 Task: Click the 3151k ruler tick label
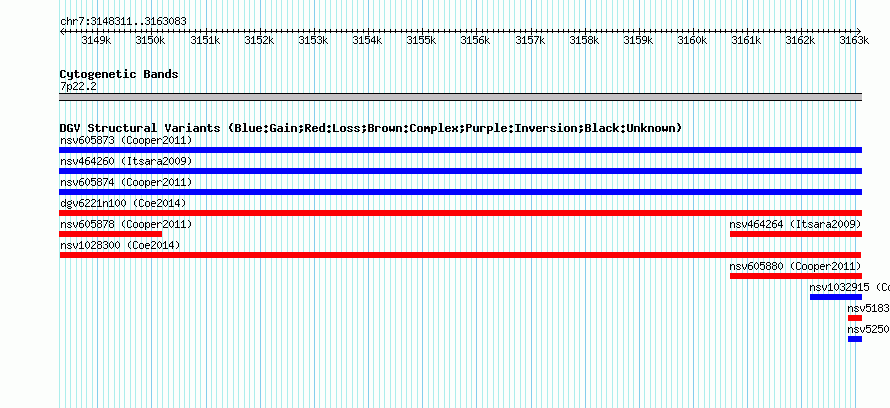click(x=205, y=40)
